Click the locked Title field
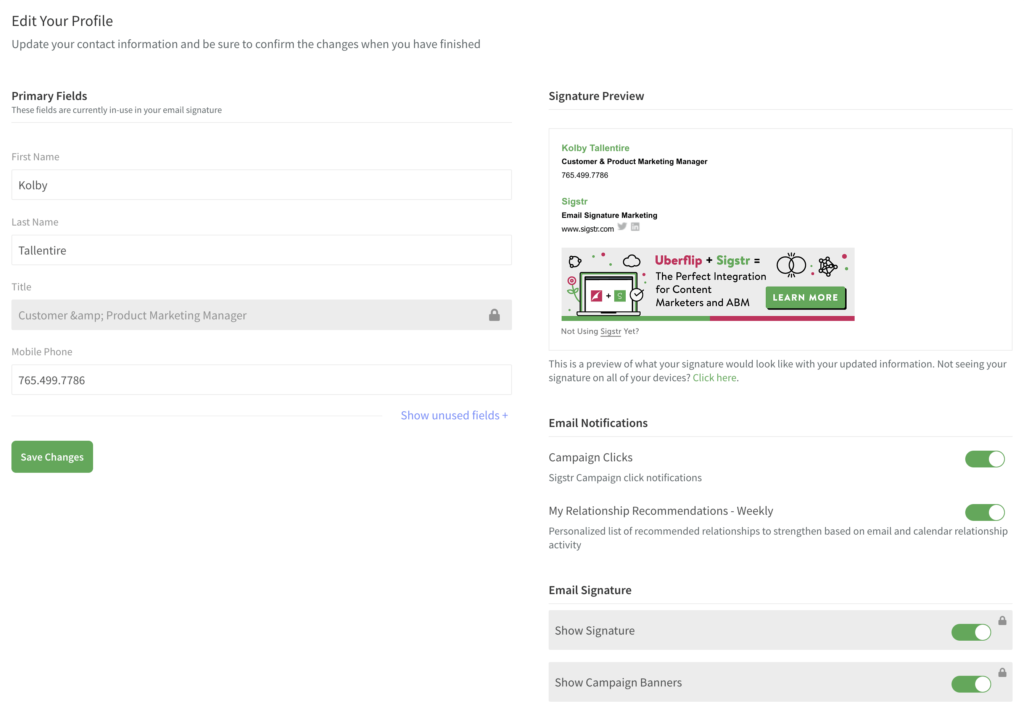Viewport: 1024px width, 717px height. (261, 315)
